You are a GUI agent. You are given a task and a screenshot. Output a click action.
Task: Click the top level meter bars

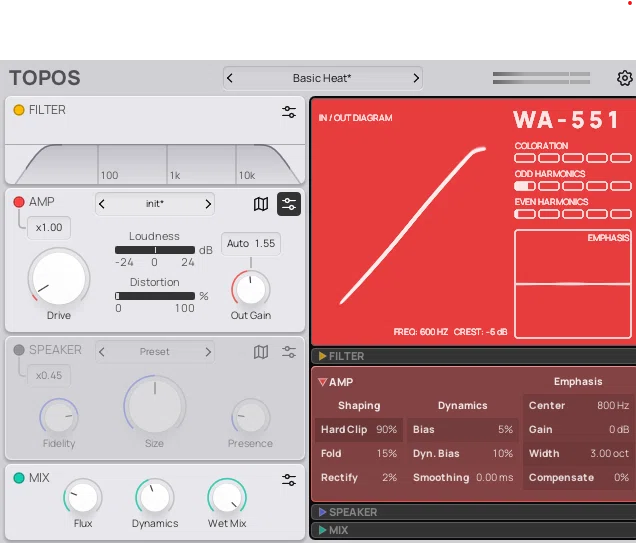pos(541,78)
